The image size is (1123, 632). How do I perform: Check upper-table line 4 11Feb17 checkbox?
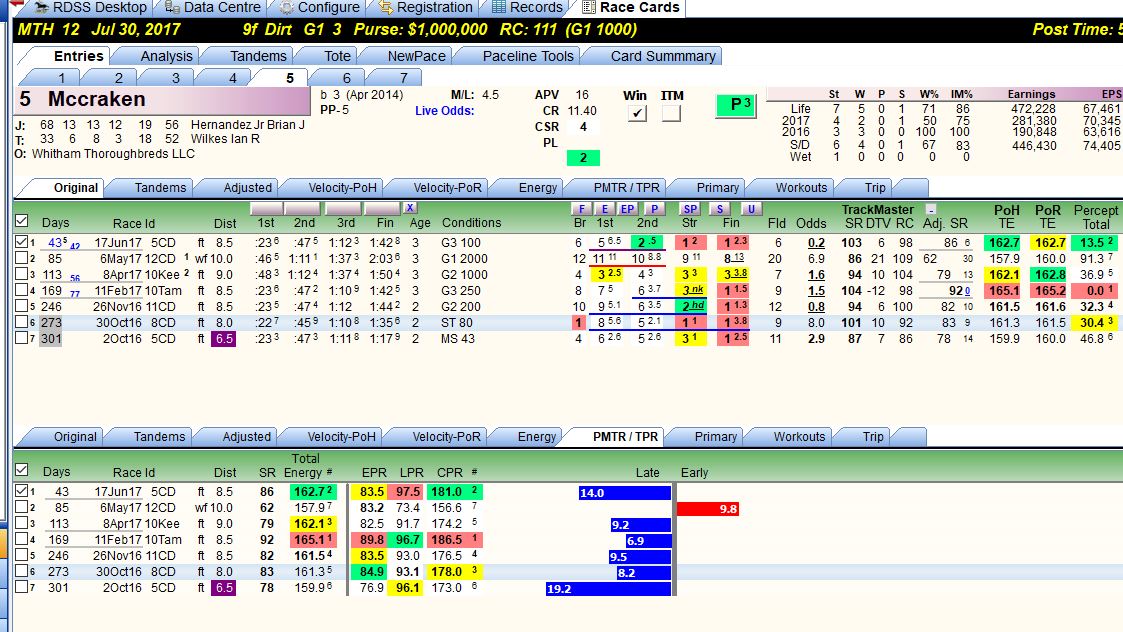(x=21, y=290)
